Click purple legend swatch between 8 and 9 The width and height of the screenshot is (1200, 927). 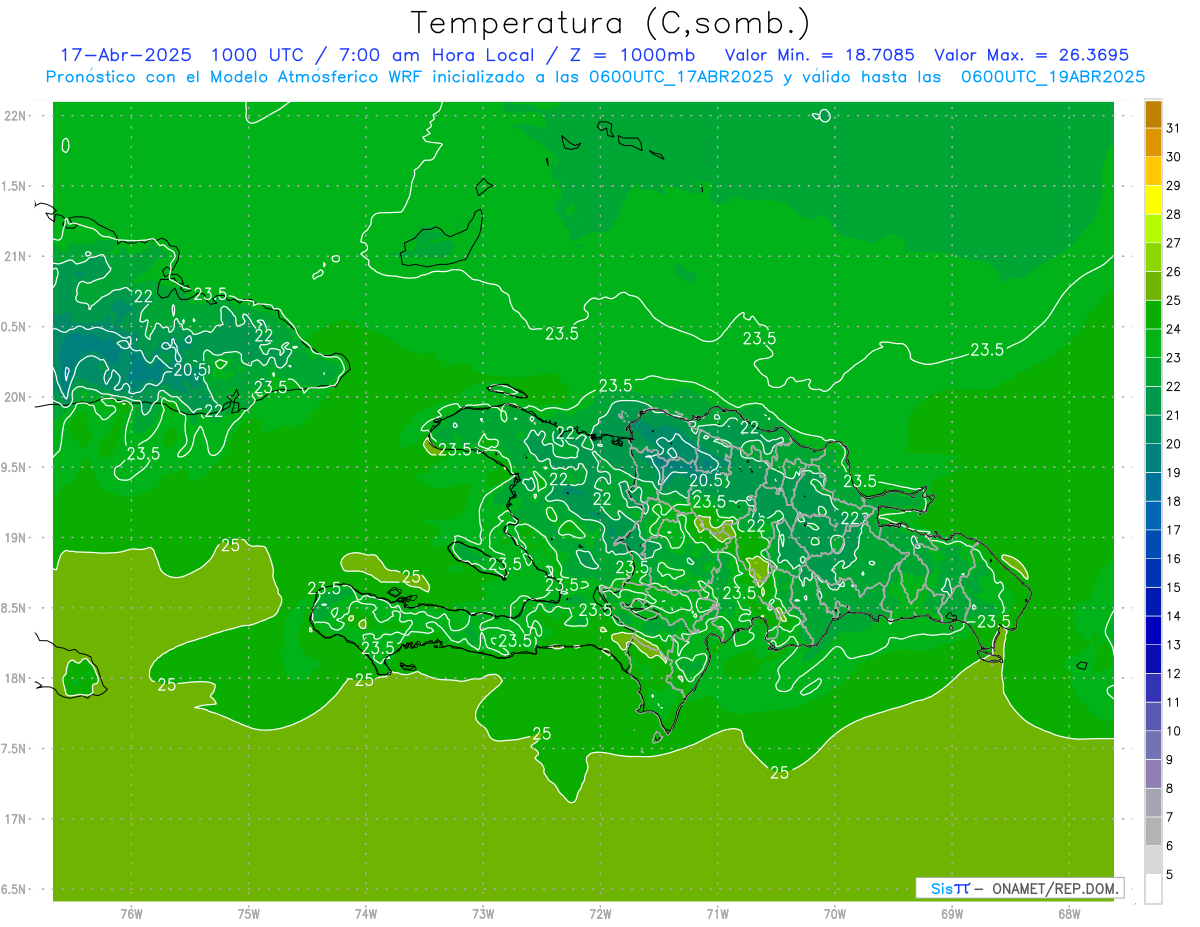[1153, 774]
